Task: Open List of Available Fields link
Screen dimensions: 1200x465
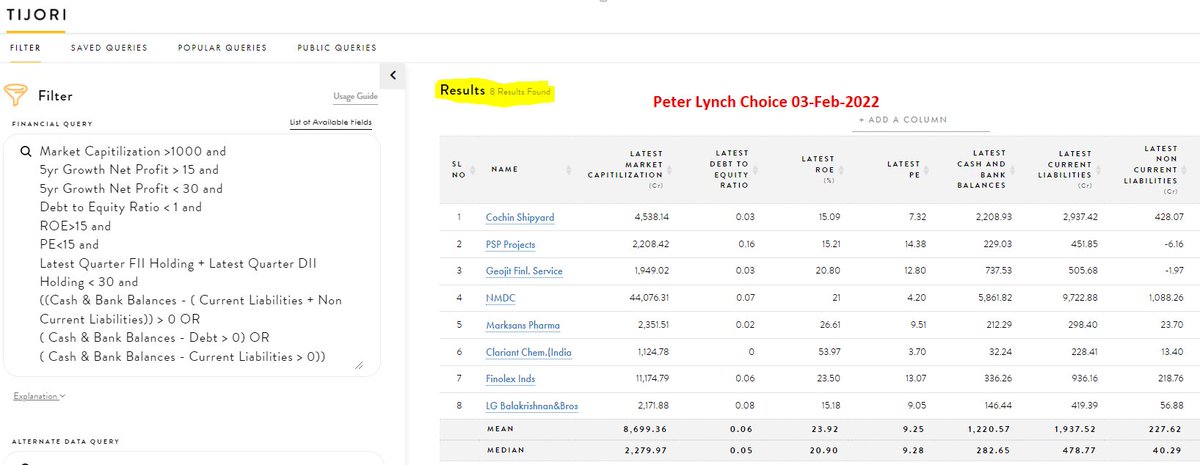Action: [x=329, y=124]
